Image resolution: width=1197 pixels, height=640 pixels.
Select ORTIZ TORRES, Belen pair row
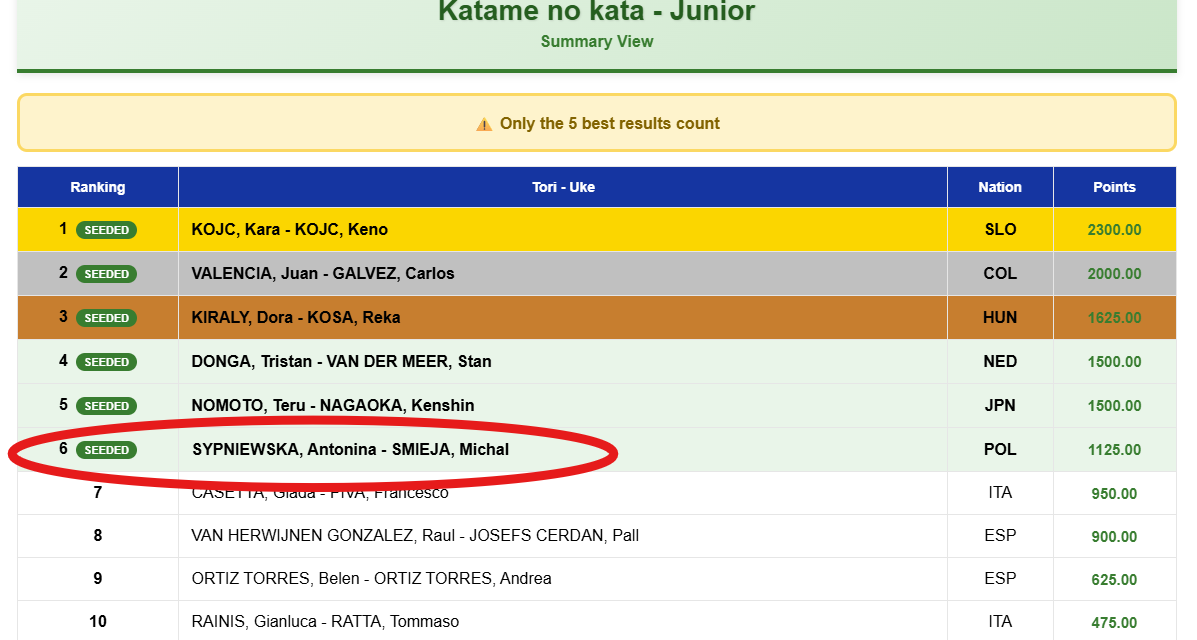tap(371, 579)
